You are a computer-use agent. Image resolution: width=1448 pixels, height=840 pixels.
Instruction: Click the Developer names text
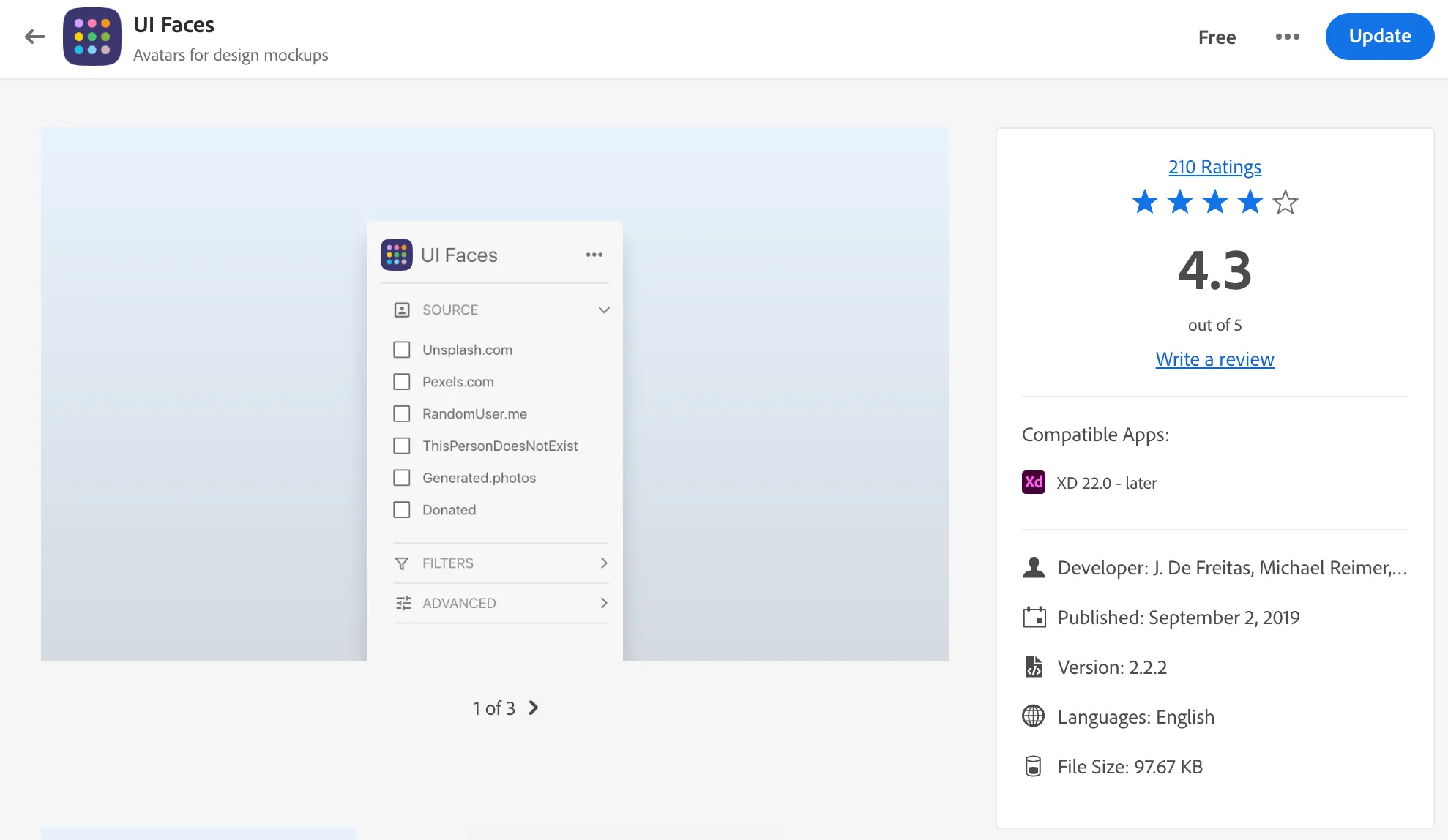click(x=1233, y=568)
